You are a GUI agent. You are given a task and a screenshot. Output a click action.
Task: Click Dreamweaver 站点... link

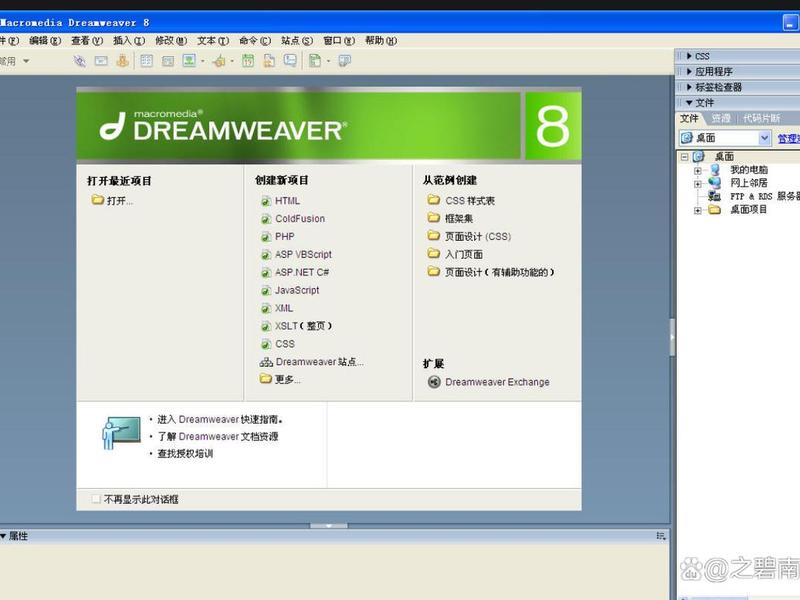(319, 362)
